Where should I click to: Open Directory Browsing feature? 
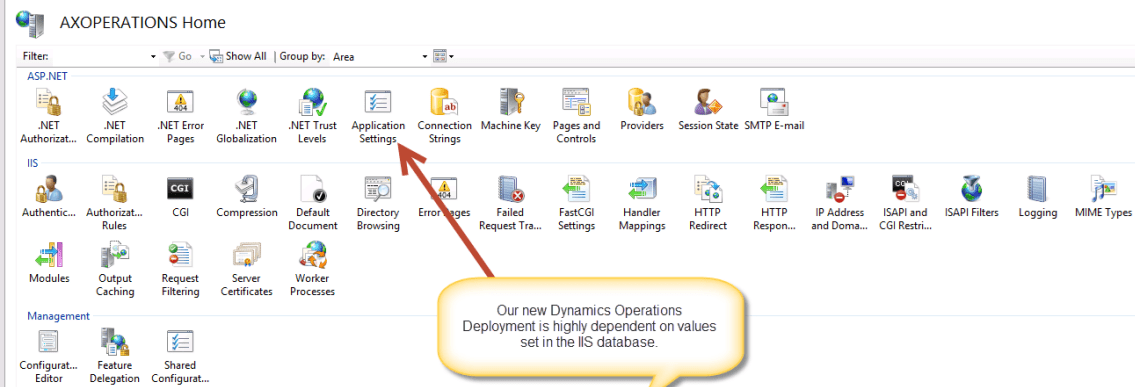coord(378,203)
